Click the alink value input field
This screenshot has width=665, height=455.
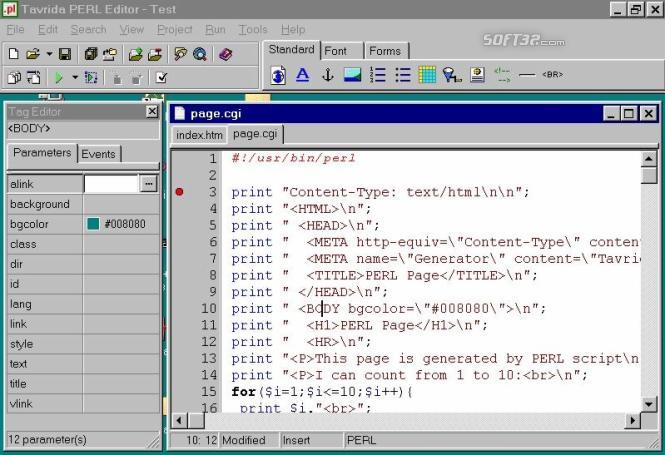point(112,184)
